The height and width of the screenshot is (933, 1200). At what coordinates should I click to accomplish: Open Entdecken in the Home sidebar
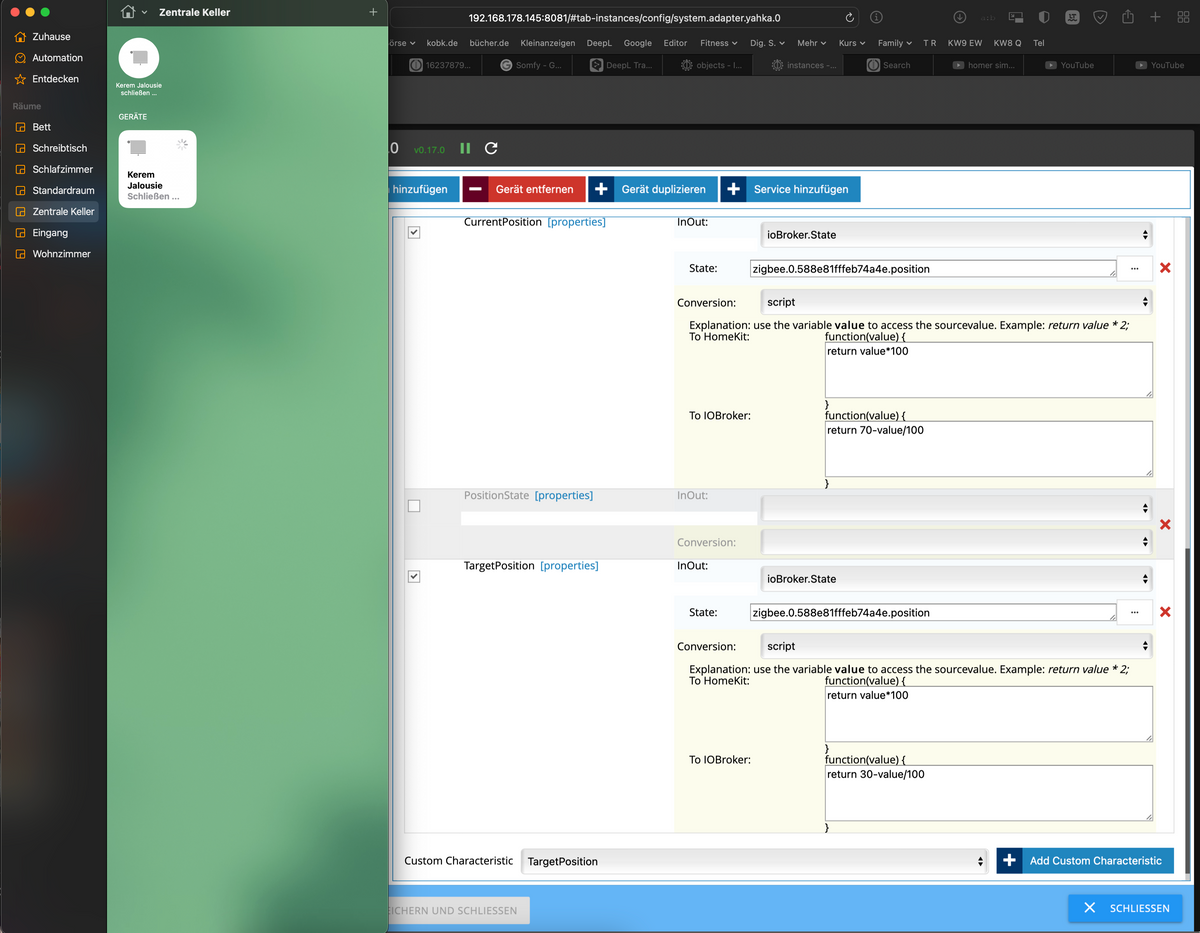(55, 79)
